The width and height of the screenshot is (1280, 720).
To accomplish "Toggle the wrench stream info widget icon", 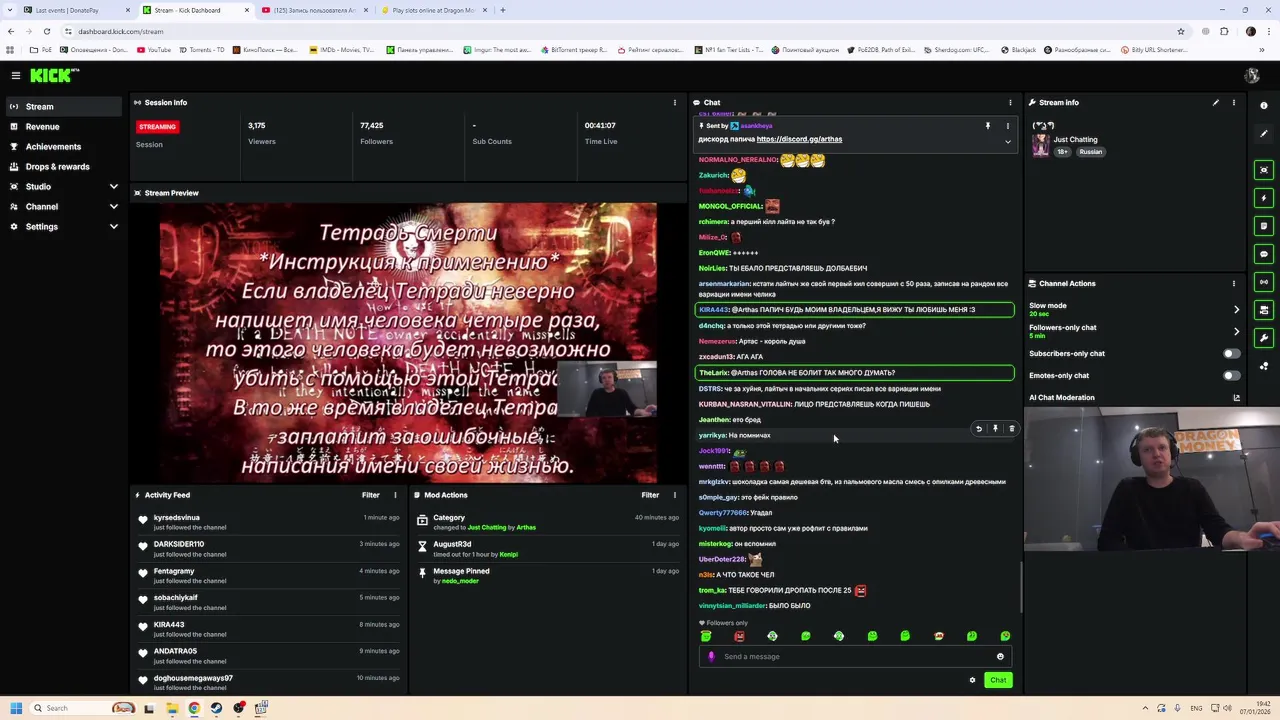I will (x=1264, y=338).
